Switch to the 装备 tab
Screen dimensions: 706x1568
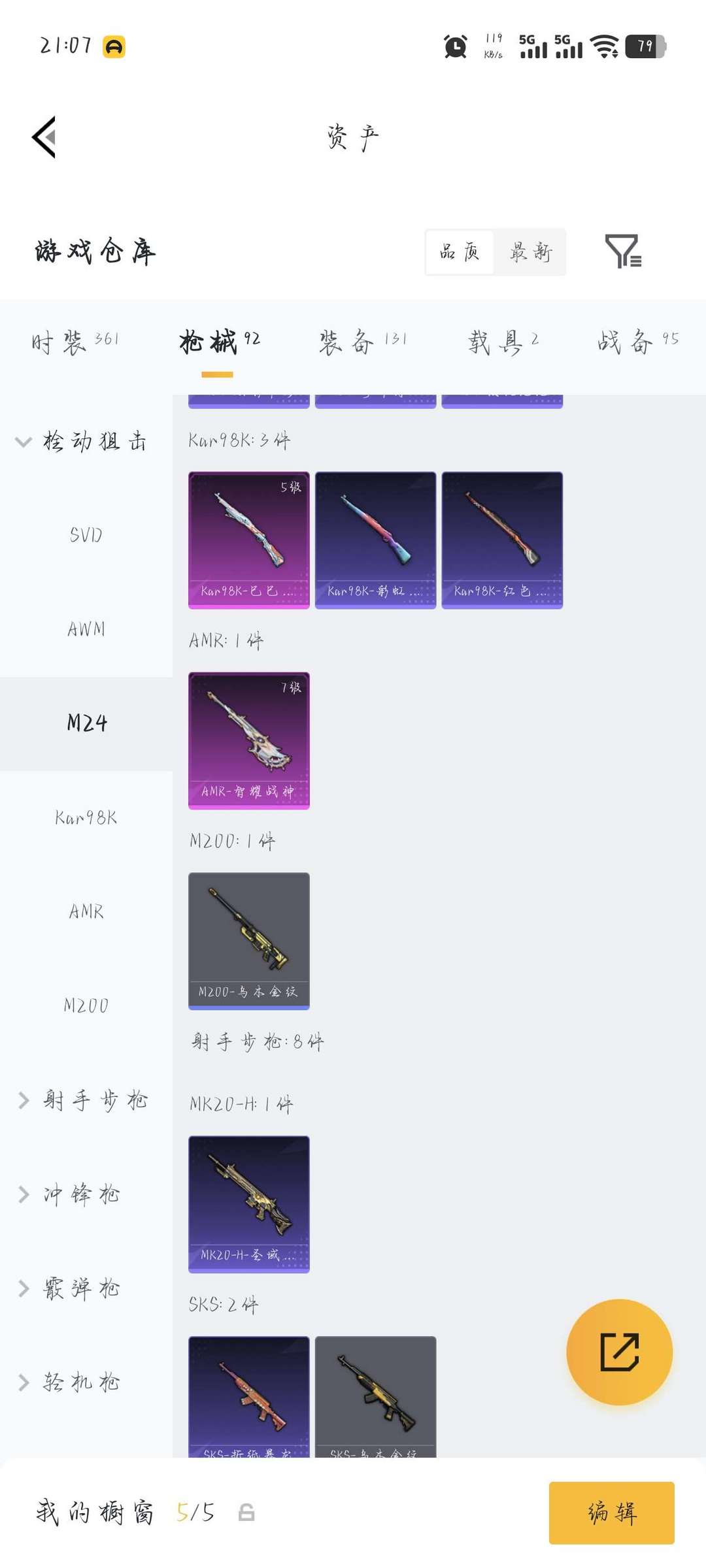(x=363, y=342)
